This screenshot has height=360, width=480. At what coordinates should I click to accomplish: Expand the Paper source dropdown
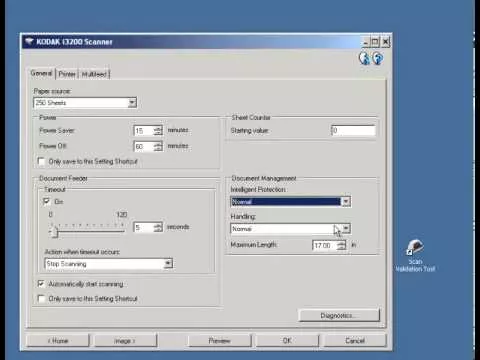tap(132, 103)
